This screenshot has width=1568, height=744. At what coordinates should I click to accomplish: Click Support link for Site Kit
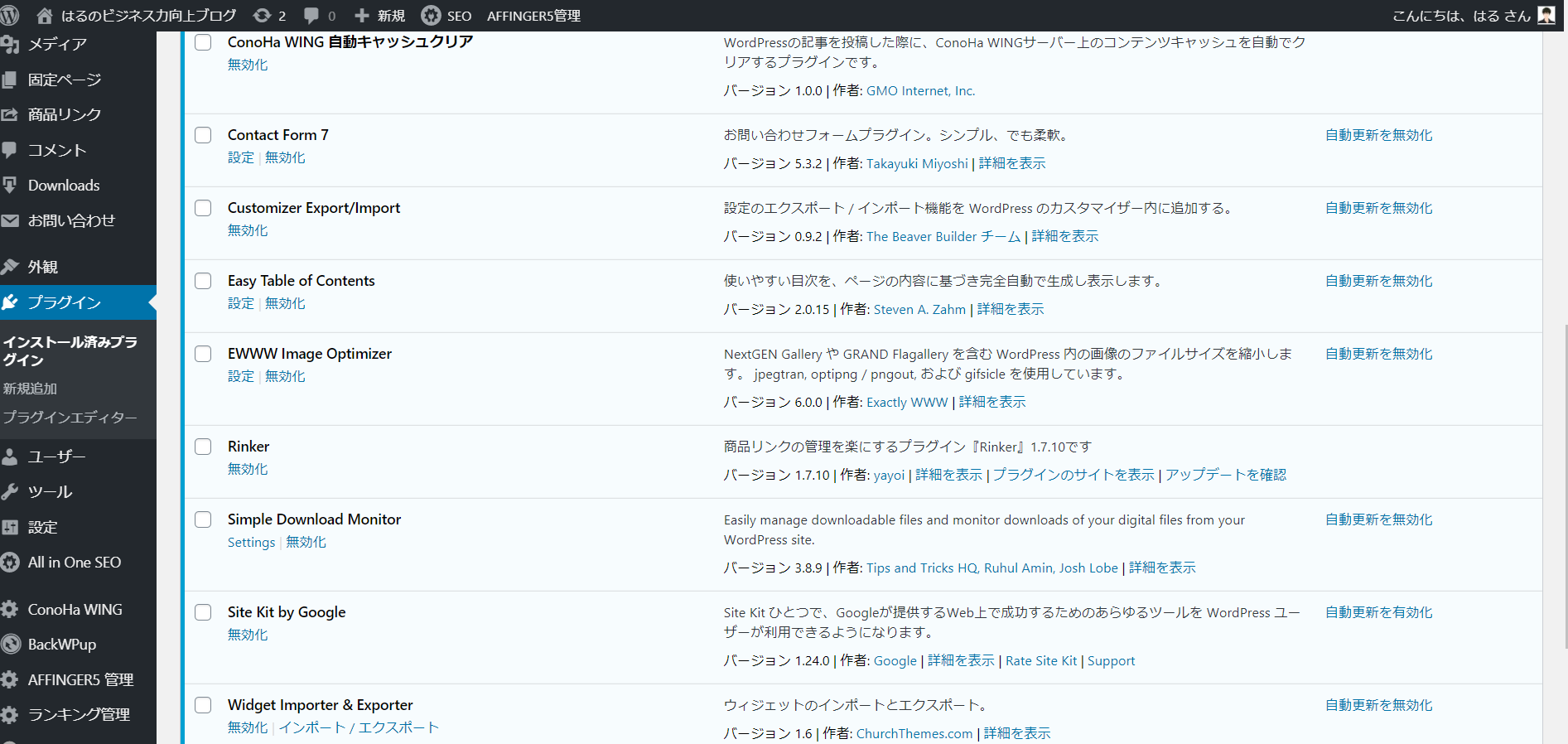pos(1111,660)
